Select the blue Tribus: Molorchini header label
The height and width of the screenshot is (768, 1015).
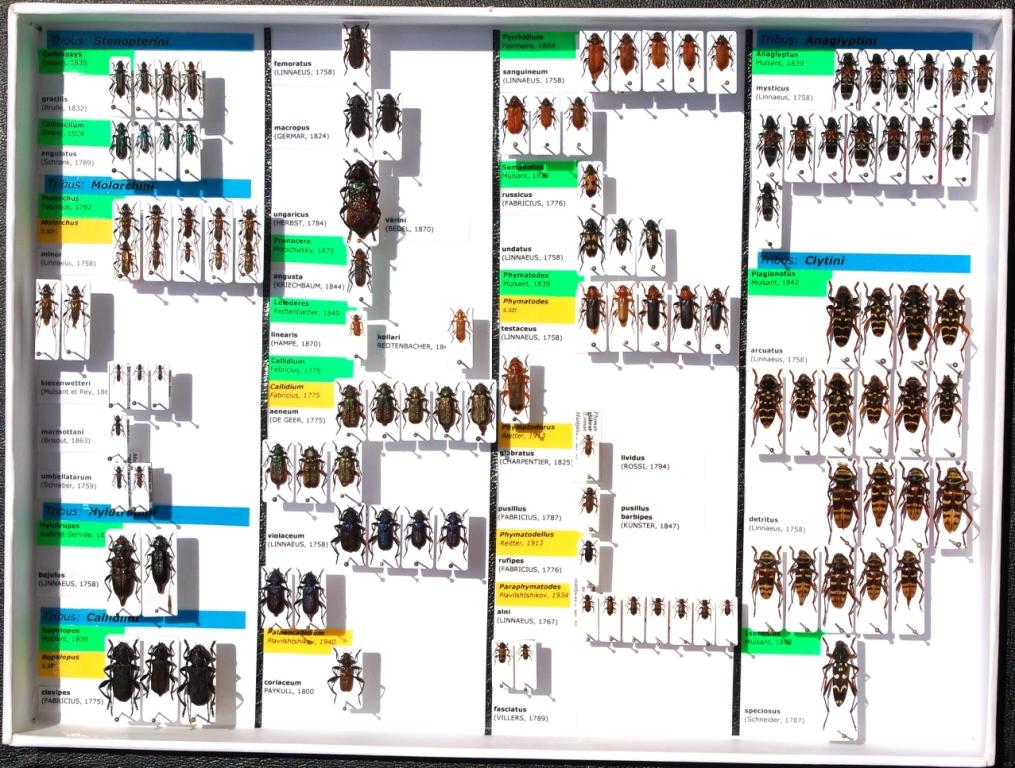(x=146, y=187)
